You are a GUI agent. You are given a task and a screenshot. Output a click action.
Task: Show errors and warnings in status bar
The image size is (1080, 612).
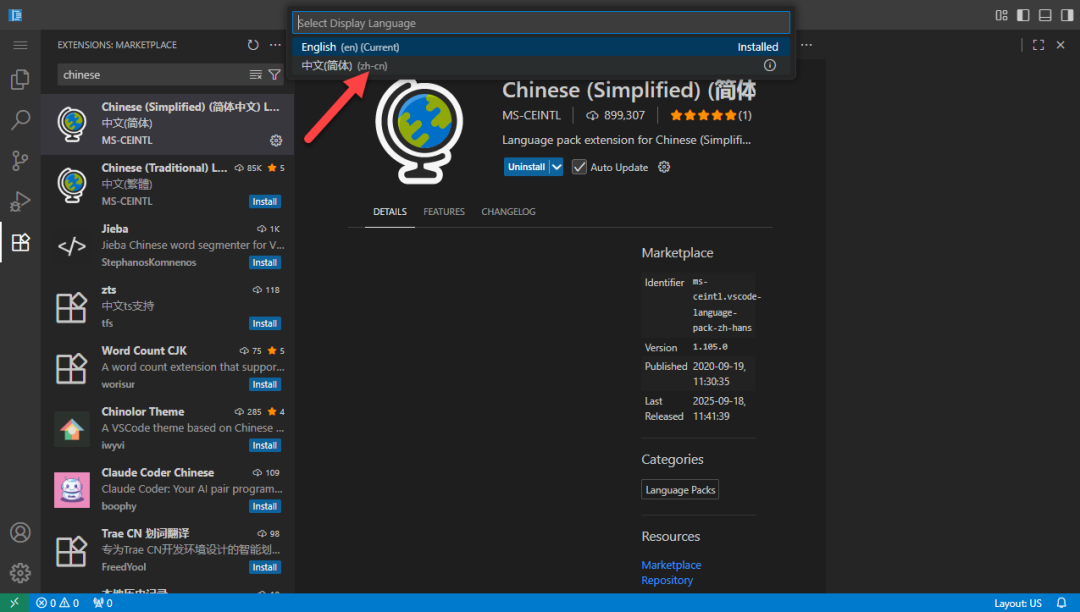[x=58, y=603]
